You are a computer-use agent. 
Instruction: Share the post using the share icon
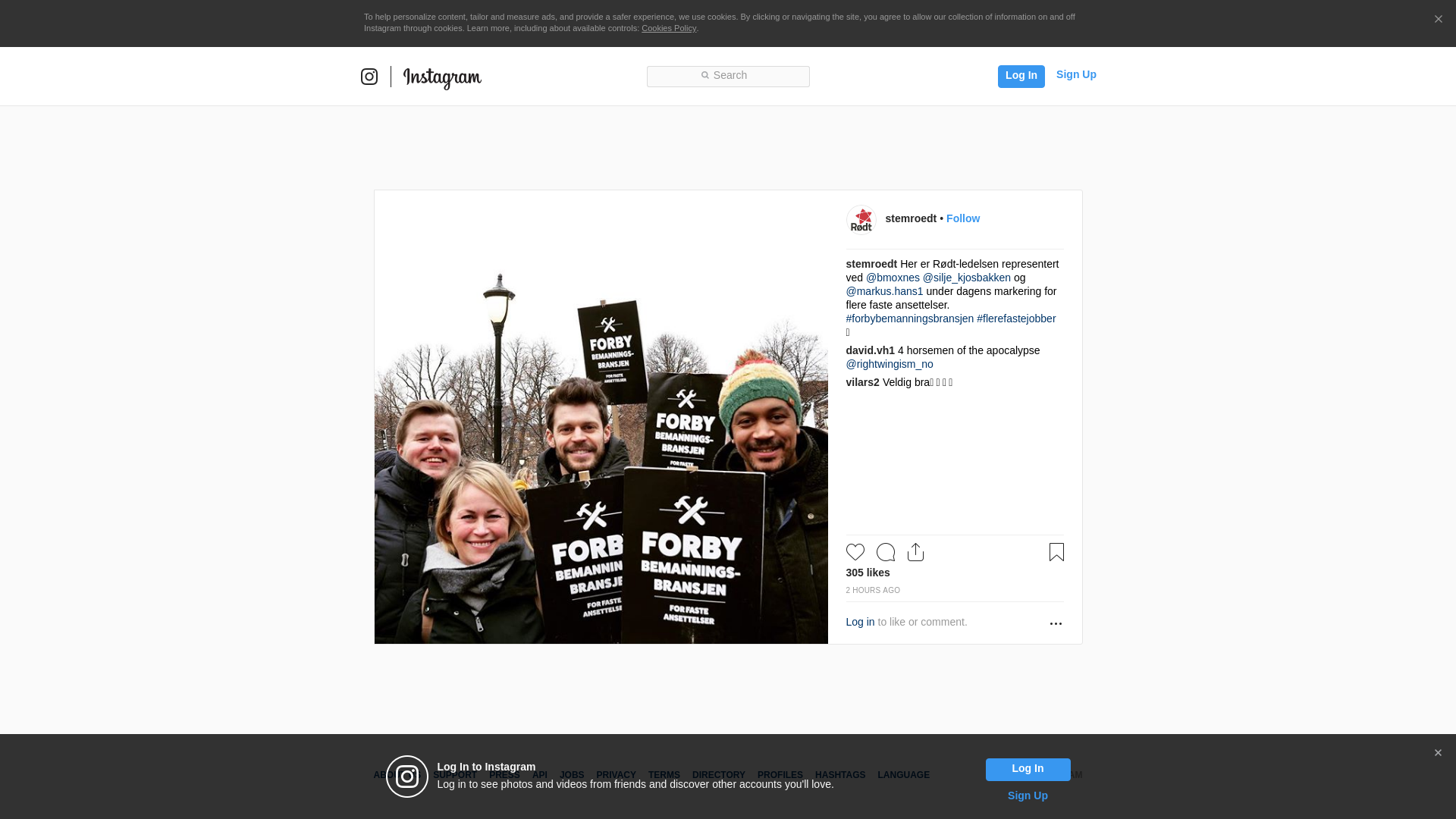click(x=915, y=552)
